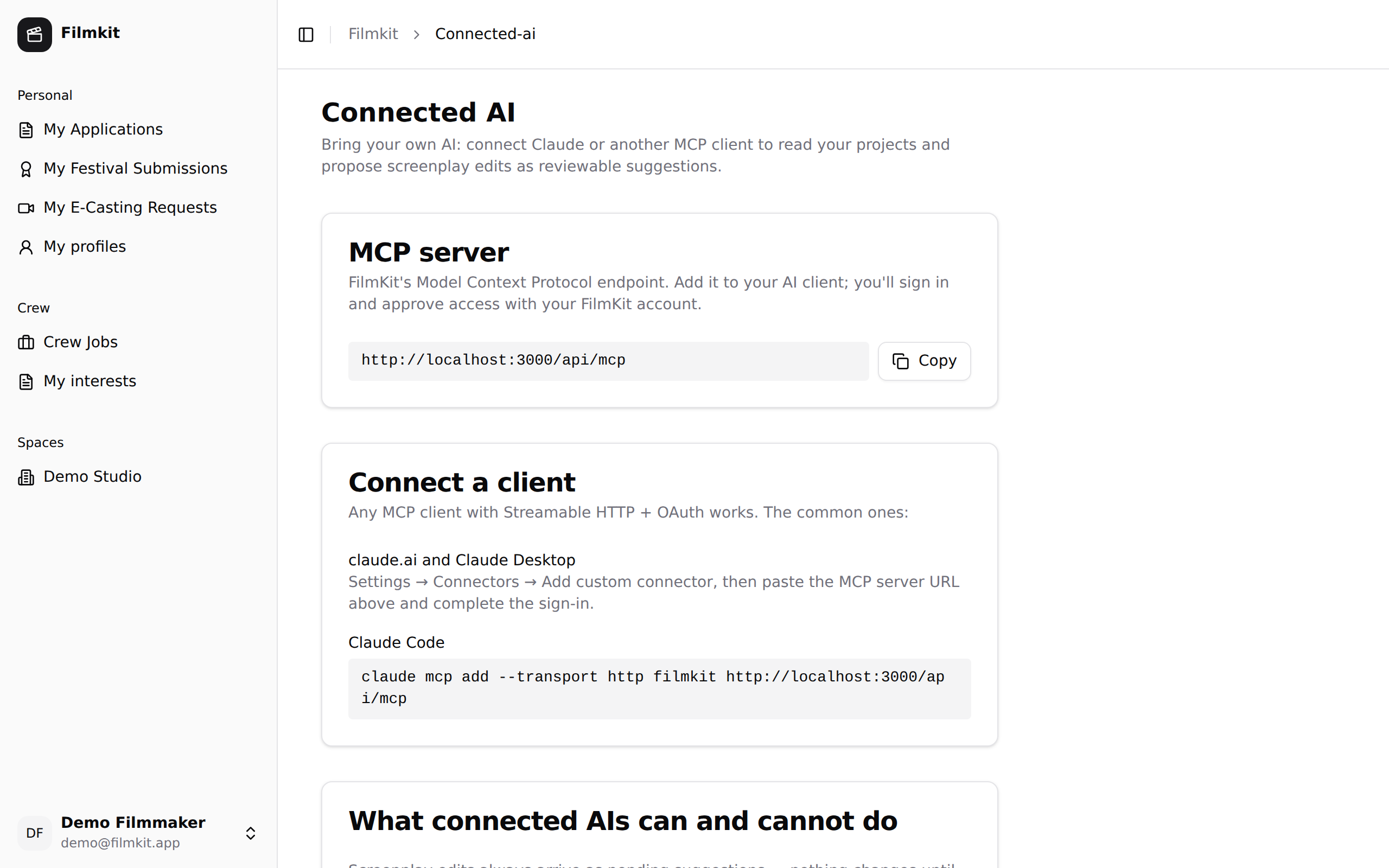Click the Festival Submissions award icon
Image resolution: width=1389 pixels, height=868 pixels.
pyautogui.click(x=26, y=169)
